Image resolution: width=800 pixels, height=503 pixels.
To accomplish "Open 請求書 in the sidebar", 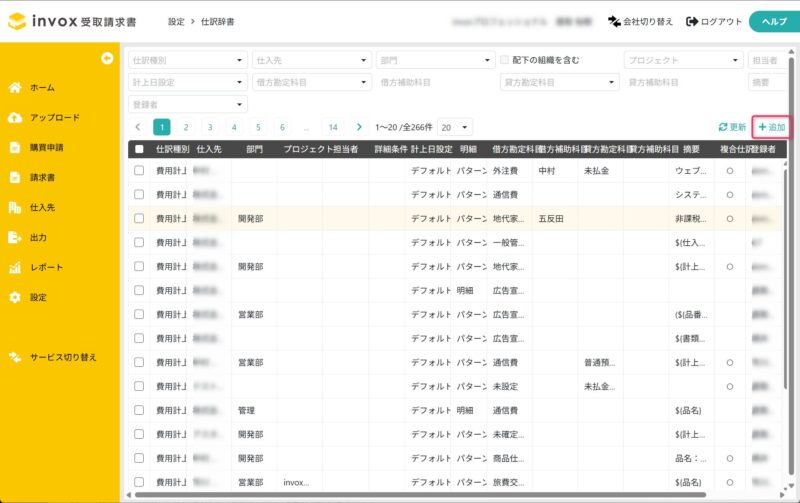I will tap(42, 178).
